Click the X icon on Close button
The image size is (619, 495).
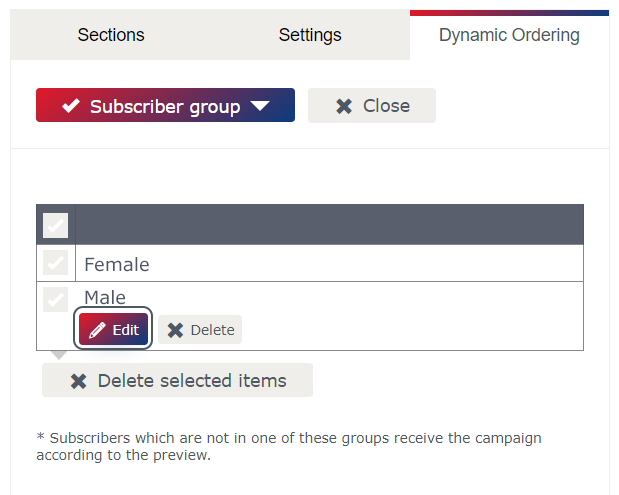[344, 106]
